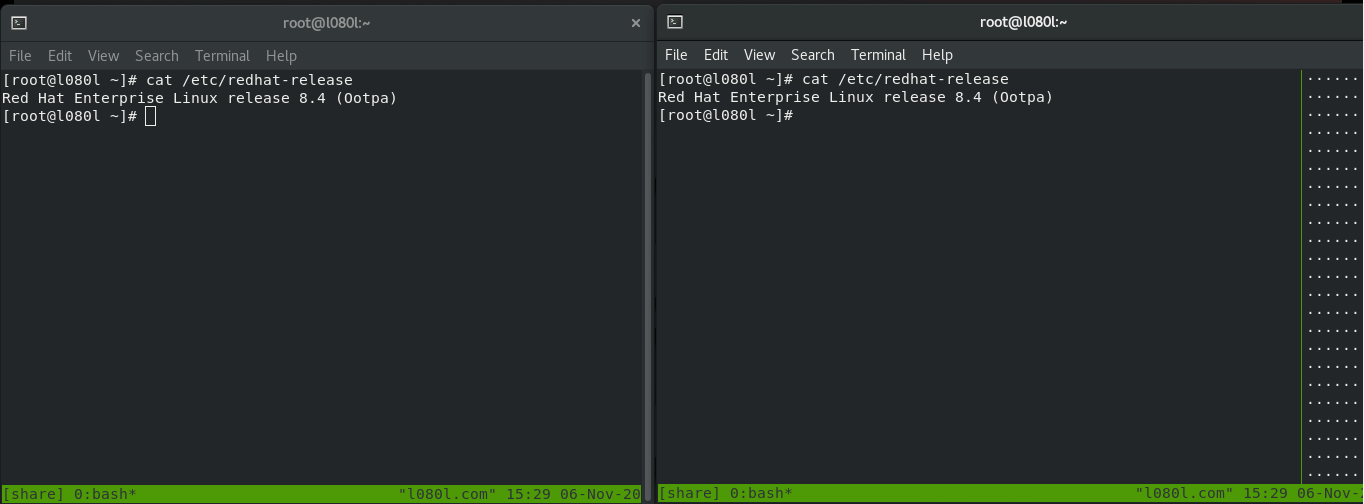1364x504 pixels.
Task: Open Search menu in right terminal
Action: [813, 55]
